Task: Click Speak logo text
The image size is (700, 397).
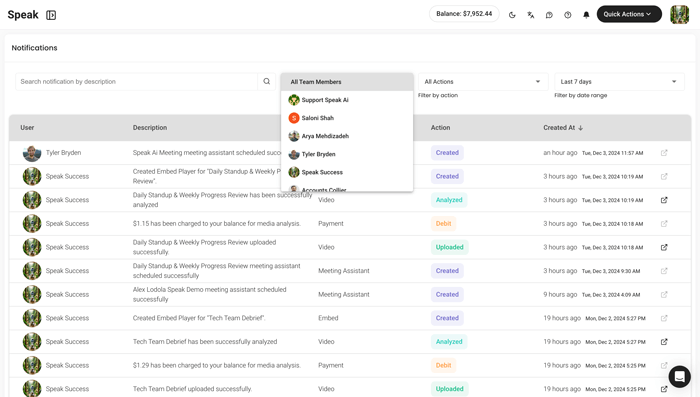Action: click(23, 15)
